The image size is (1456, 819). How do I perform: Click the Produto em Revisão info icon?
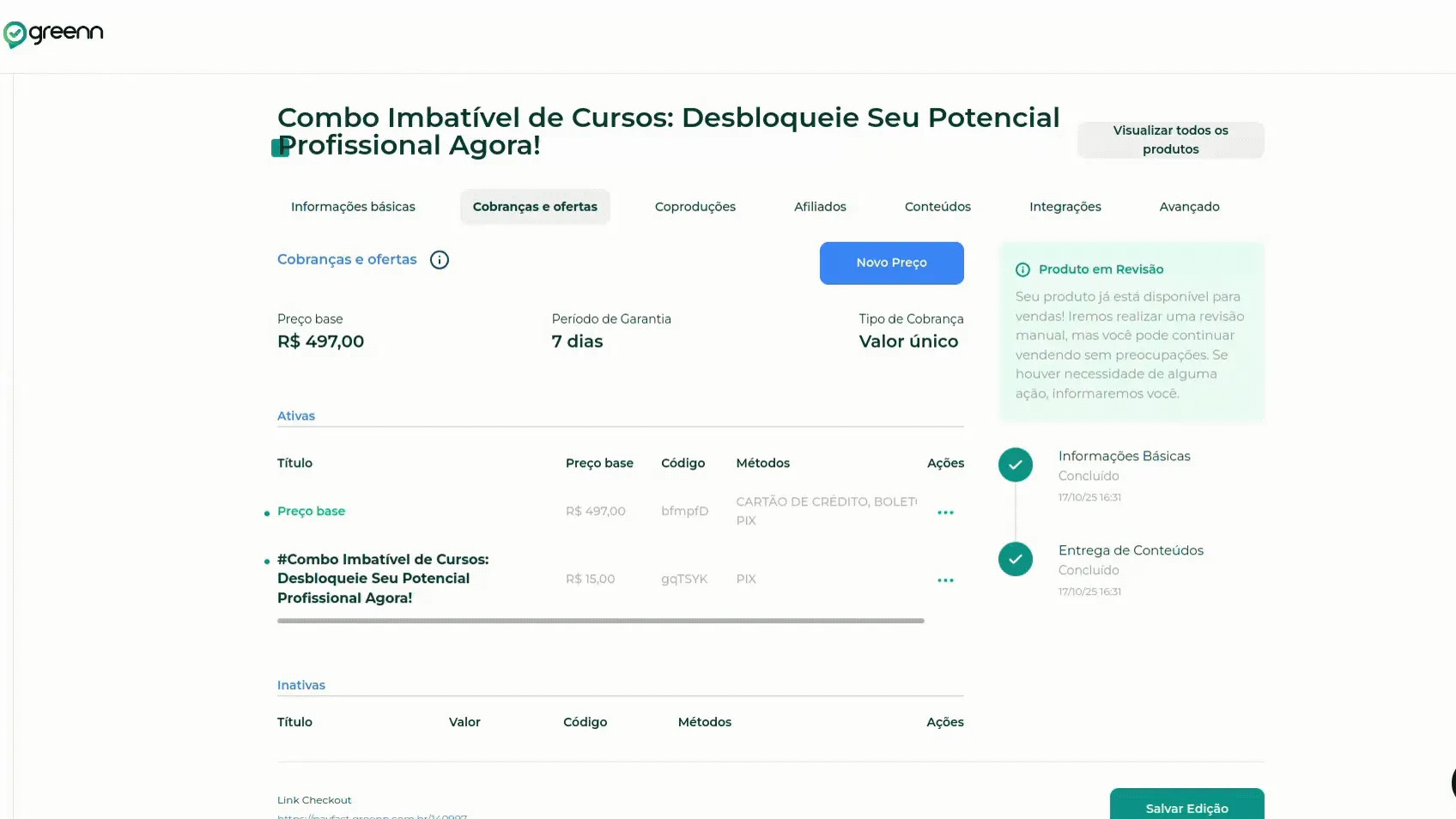click(1022, 270)
